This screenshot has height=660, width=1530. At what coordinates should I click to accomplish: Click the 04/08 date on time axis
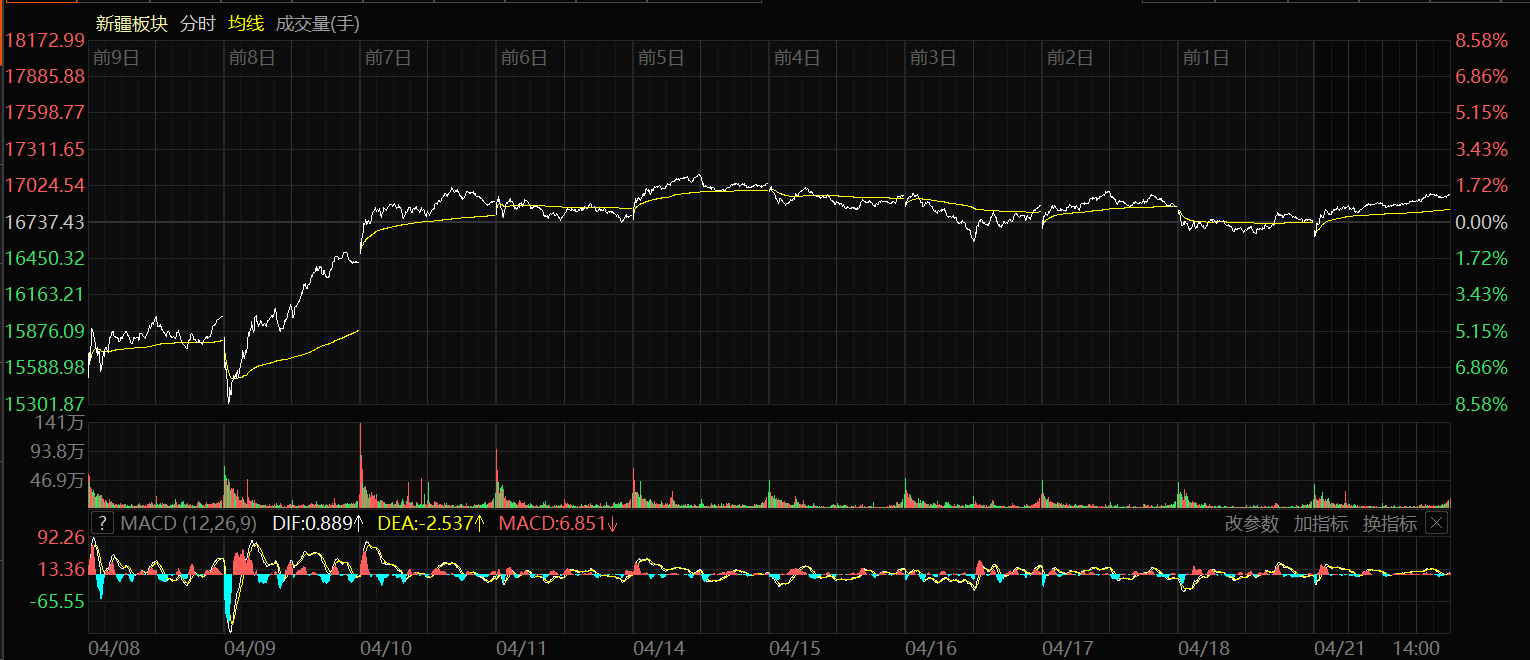click(114, 649)
